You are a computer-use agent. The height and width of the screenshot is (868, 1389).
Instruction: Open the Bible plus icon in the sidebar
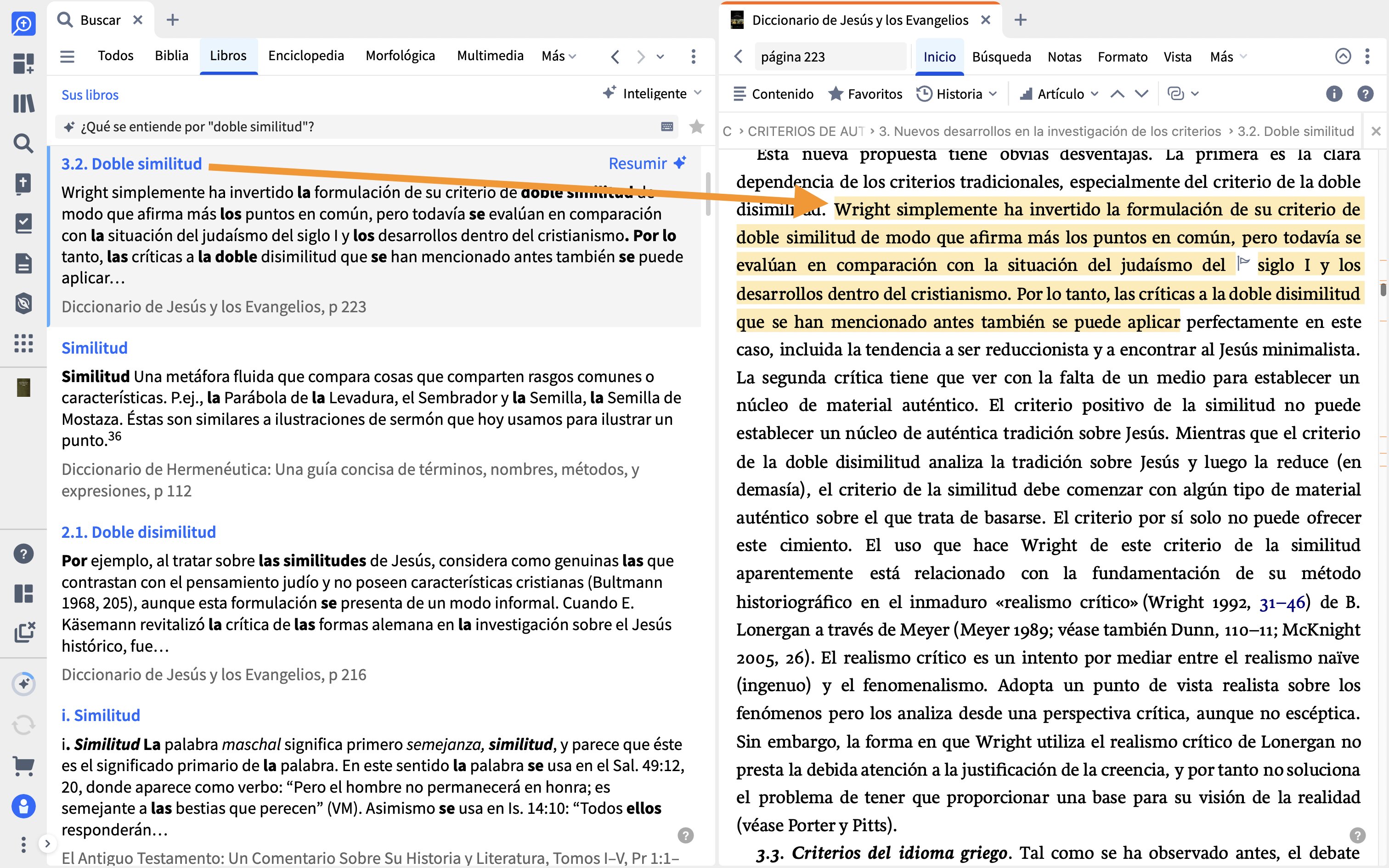click(x=23, y=184)
